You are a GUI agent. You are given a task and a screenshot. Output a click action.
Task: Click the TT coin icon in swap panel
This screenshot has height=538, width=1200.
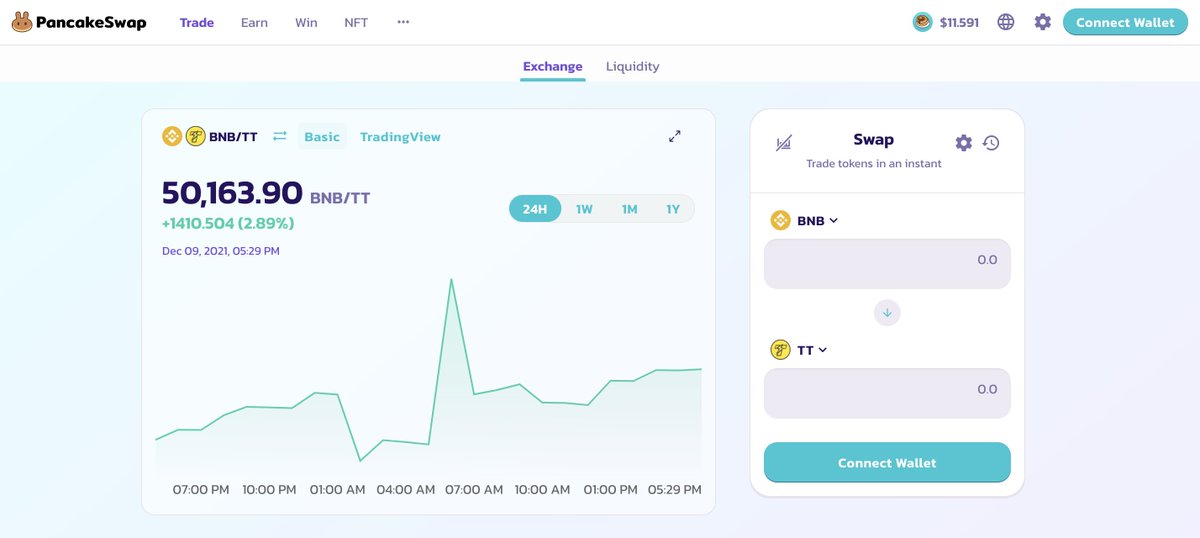pos(780,350)
